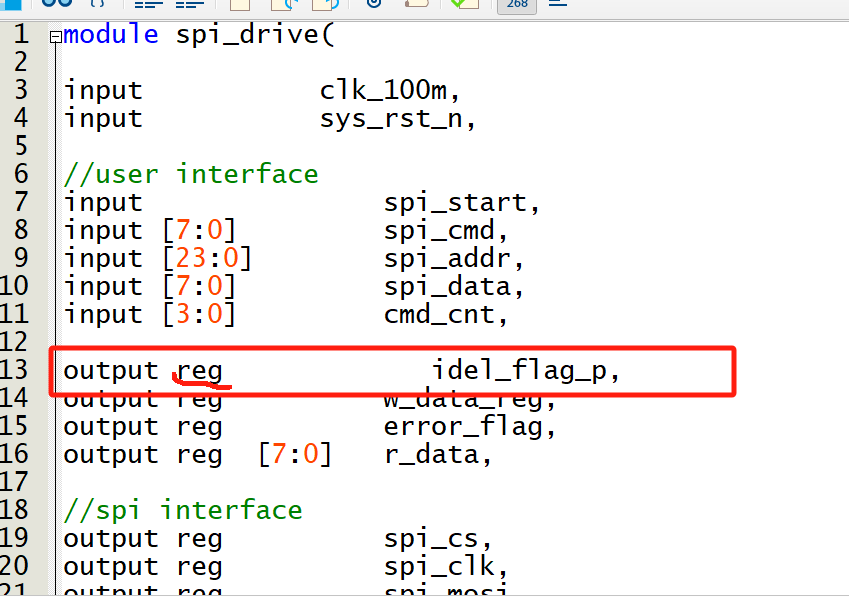The width and height of the screenshot is (849, 597).
Task: Click the hamburger lines icon near toolbar end
Action: pos(556,6)
